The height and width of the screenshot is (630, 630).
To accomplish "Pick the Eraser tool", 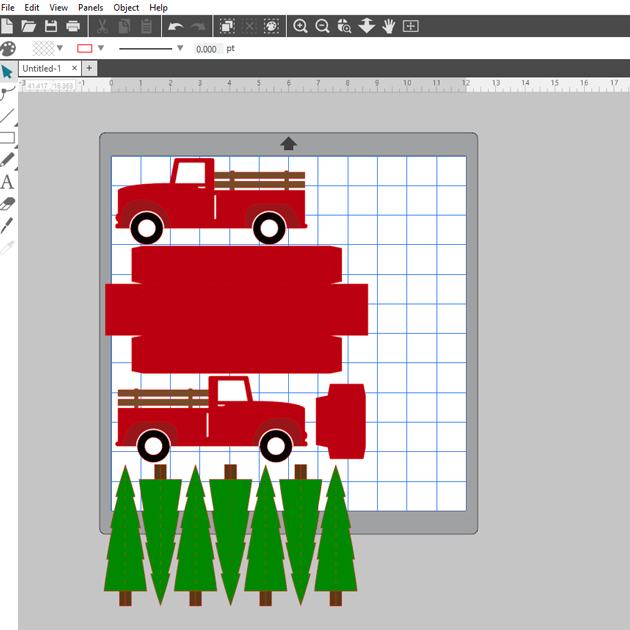I will (7, 204).
